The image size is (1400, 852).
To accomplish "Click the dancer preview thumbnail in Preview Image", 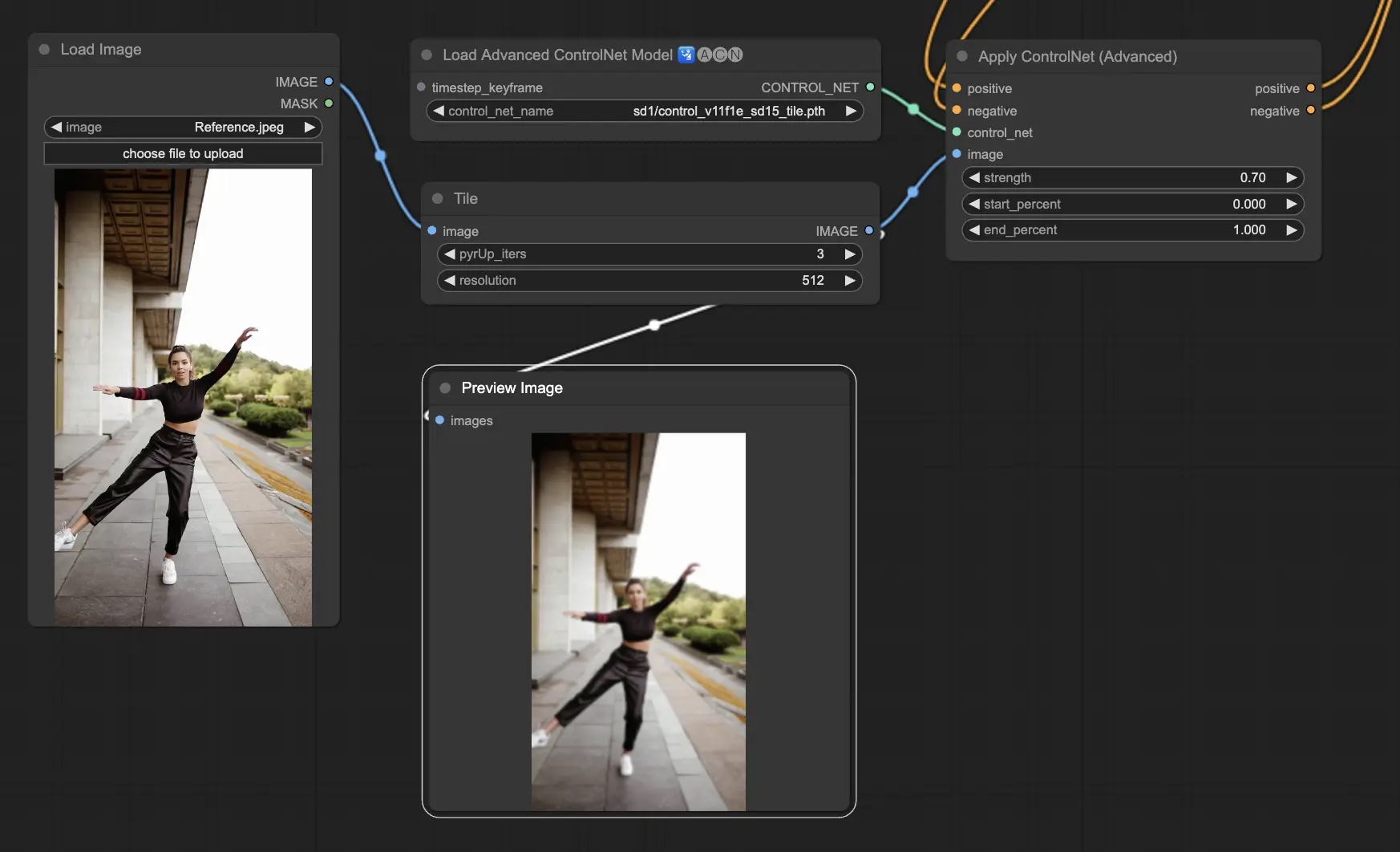I will pos(637,619).
